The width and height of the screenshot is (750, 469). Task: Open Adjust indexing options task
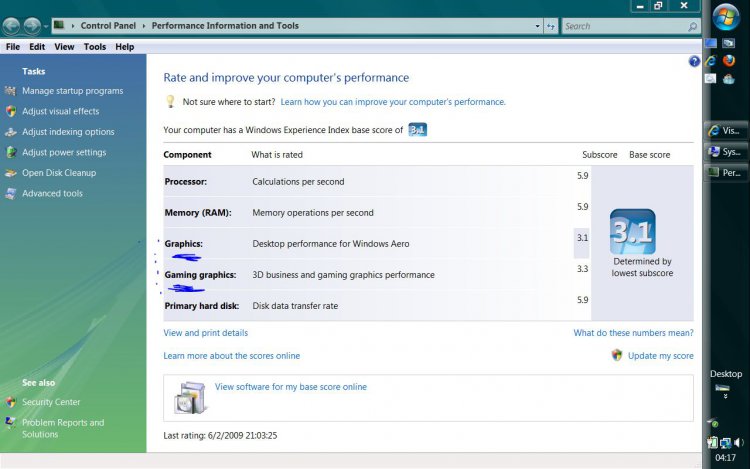pyautogui.click(x=68, y=132)
